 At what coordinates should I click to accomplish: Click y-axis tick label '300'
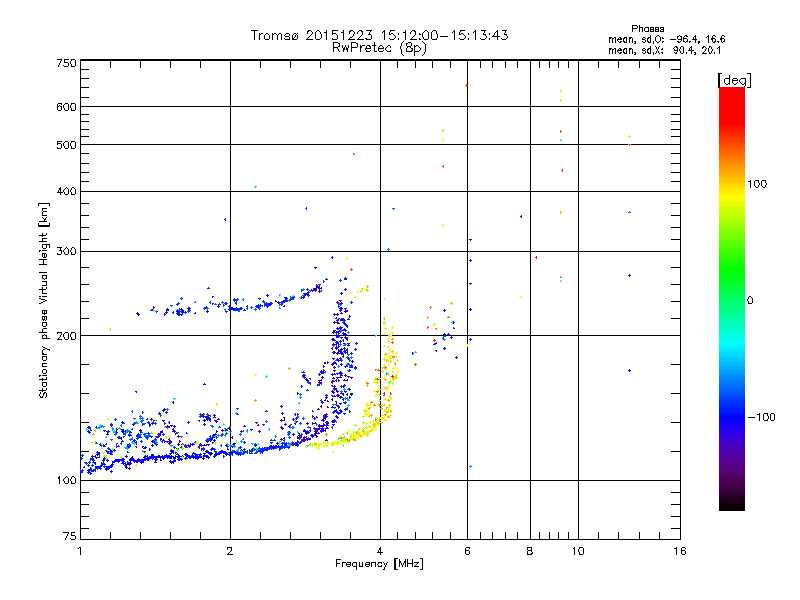coord(66,252)
